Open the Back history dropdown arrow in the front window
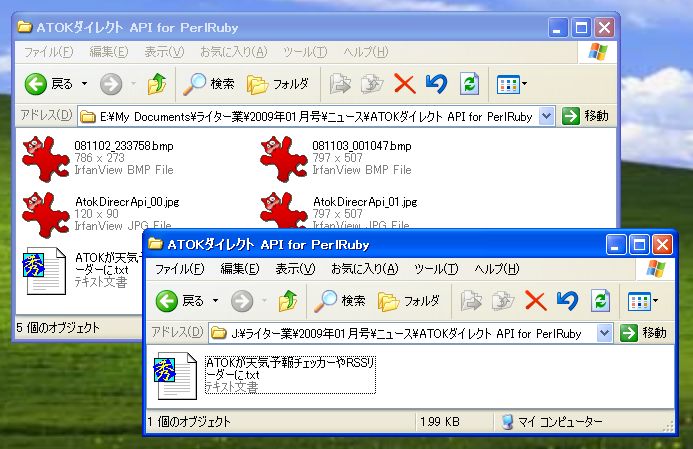 215,301
